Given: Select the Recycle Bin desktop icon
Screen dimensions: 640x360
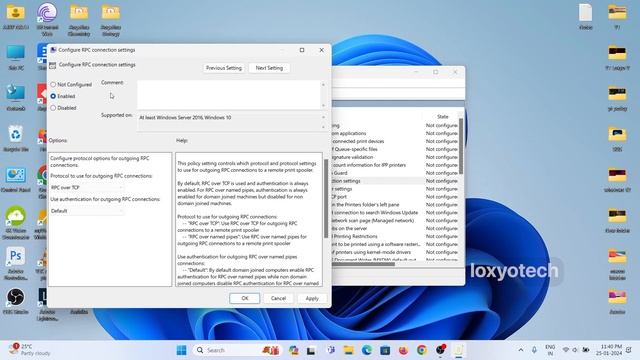Looking at the screenshot, I should click(x=16, y=139).
